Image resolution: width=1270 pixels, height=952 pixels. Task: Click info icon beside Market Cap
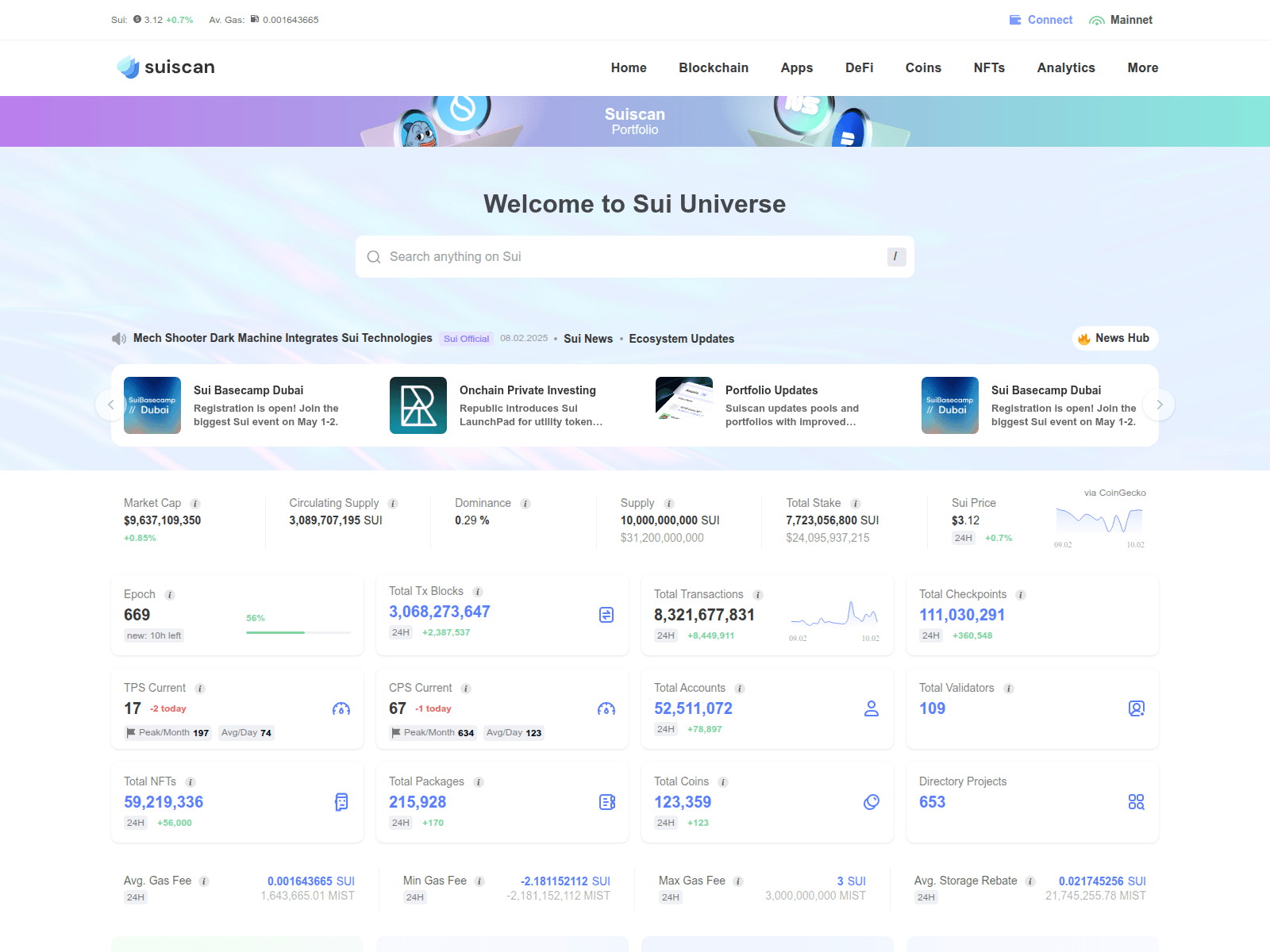[x=195, y=504]
